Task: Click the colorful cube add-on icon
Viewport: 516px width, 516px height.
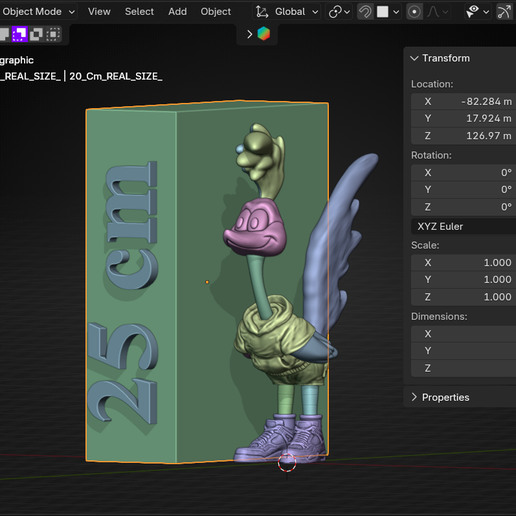Action: pyautogui.click(x=264, y=34)
